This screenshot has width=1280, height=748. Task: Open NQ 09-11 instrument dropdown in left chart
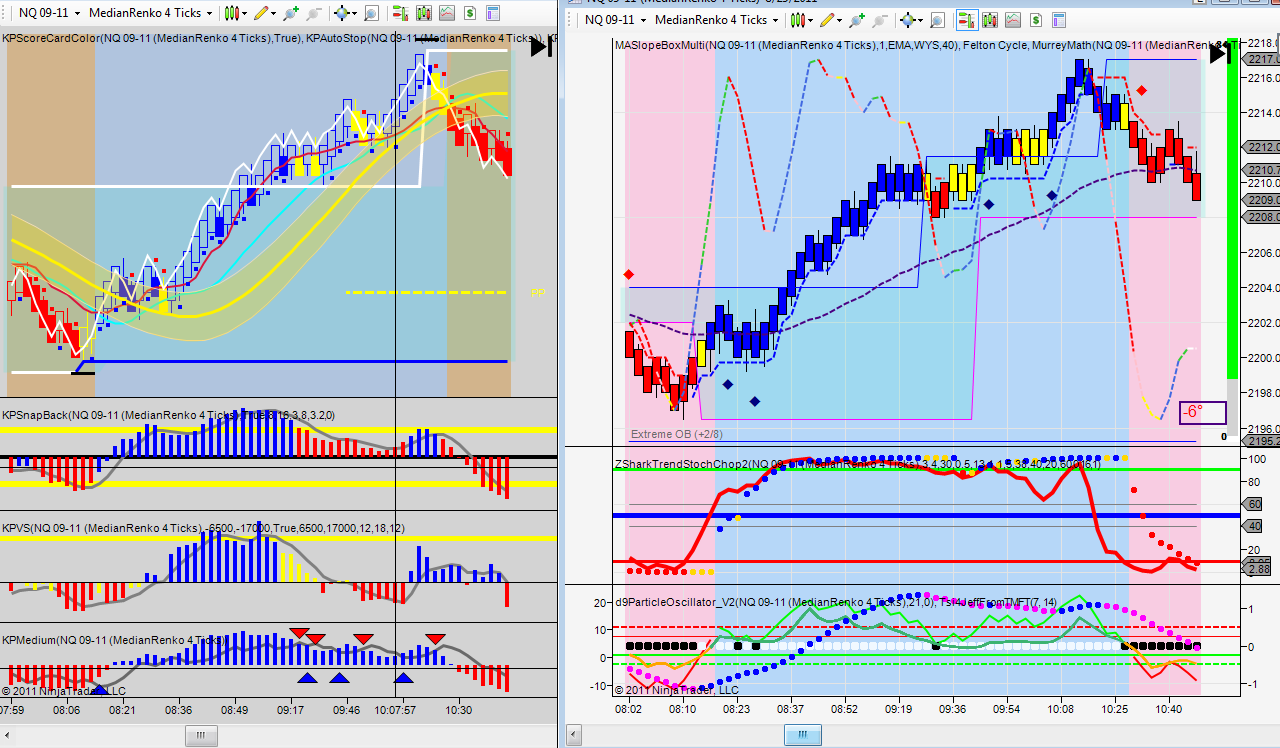pyautogui.click(x=48, y=13)
